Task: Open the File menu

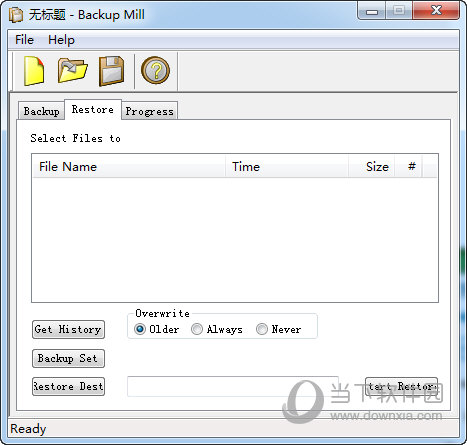Action: tap(24, 40)
